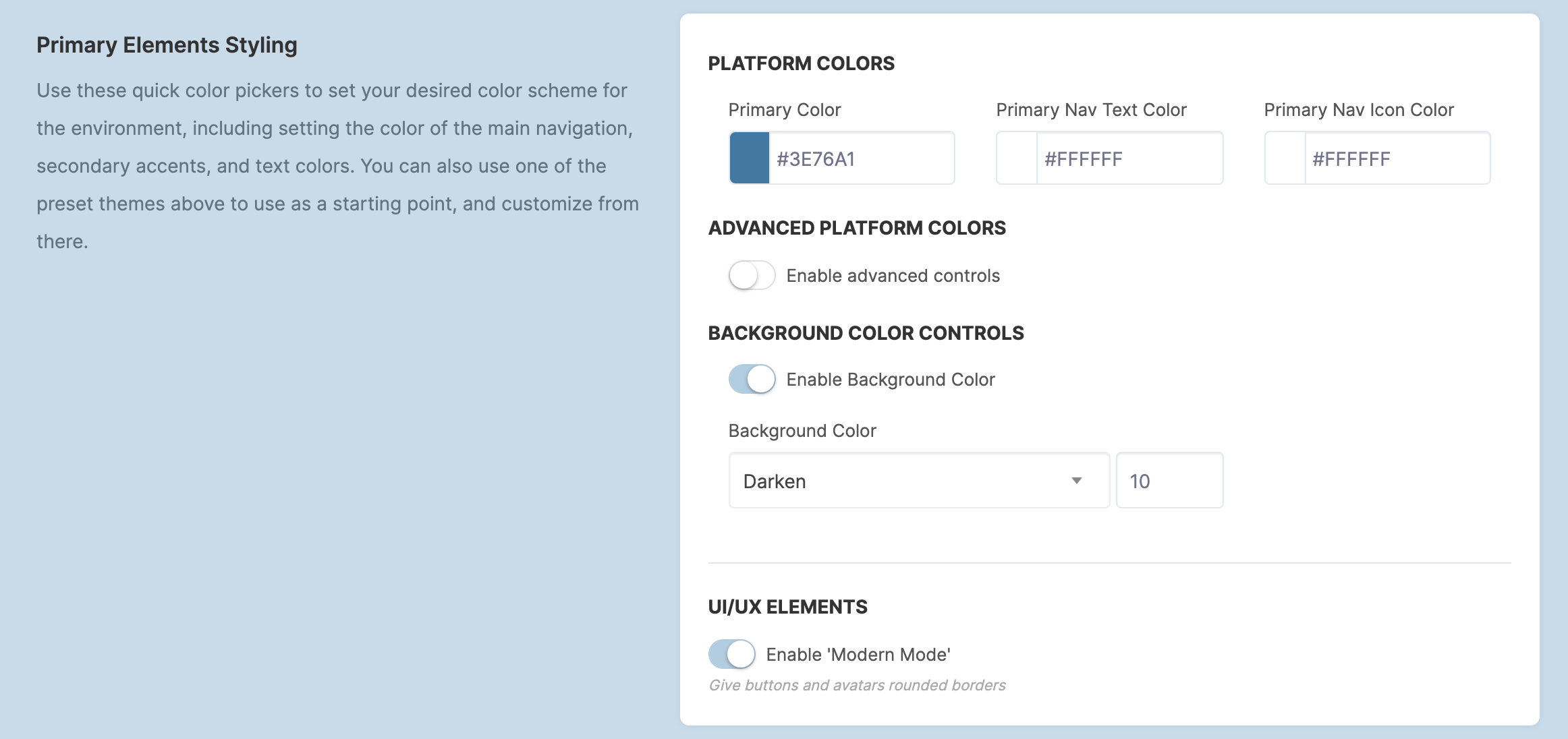Click the Primary Nav Icon Color swatch
Image resolution: width=1568 pixels, height=739 pixels.
(1285, 158)
